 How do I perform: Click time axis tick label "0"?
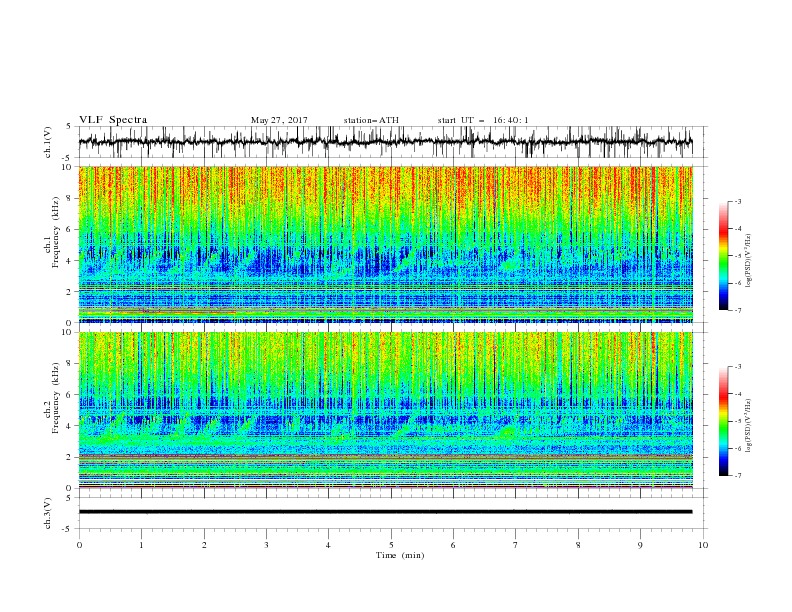coord(79,545)
